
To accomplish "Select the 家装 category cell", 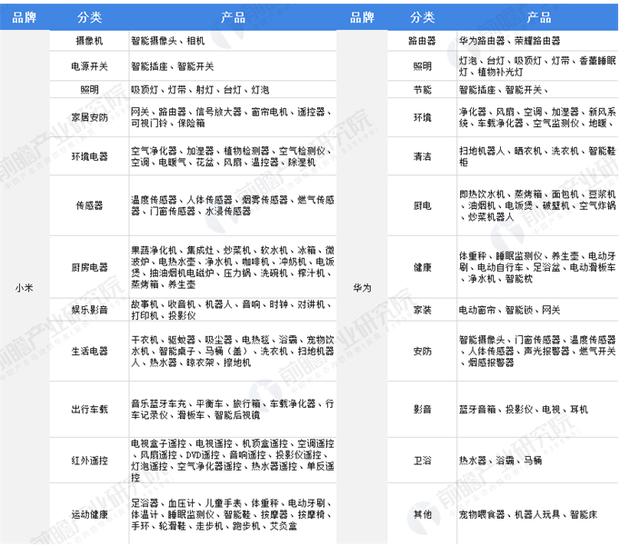I will pos(423,311).
